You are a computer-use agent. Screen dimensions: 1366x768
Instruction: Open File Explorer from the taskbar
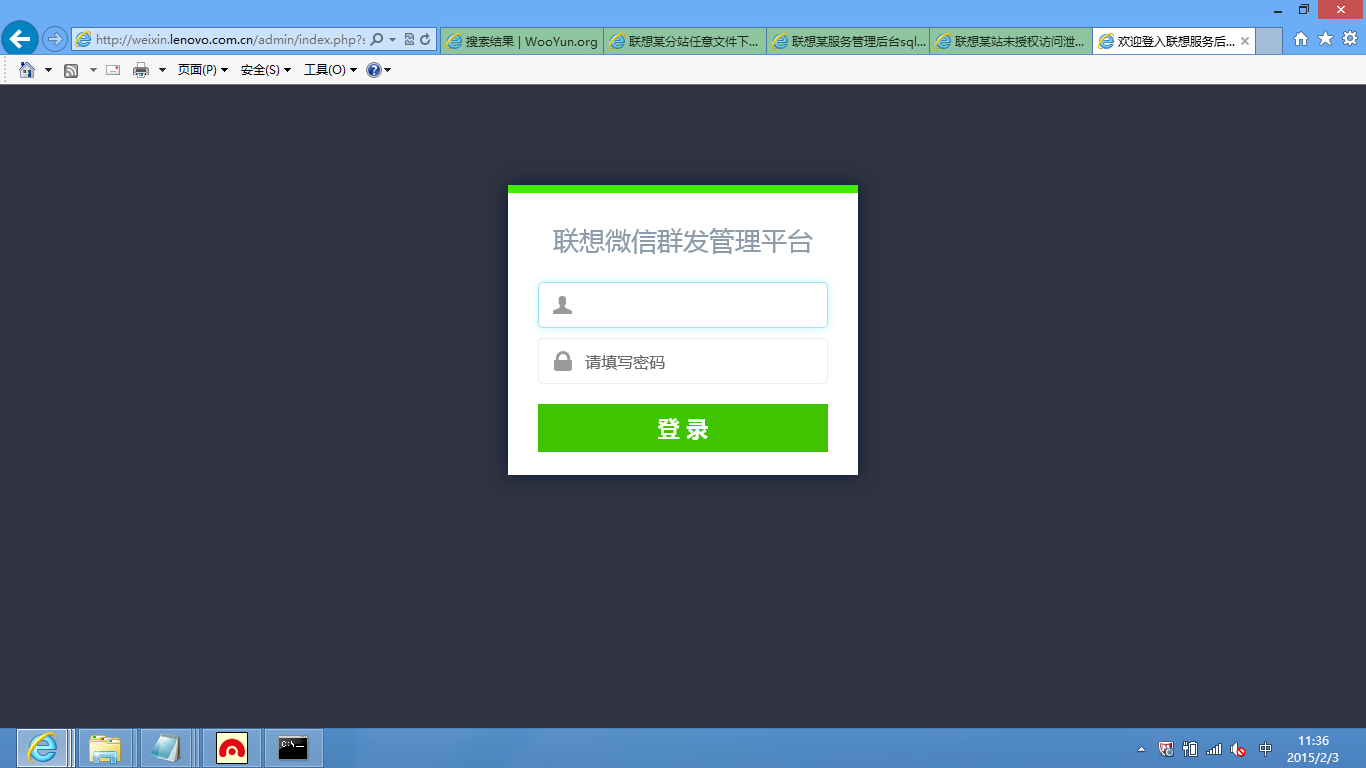[105, 748]
